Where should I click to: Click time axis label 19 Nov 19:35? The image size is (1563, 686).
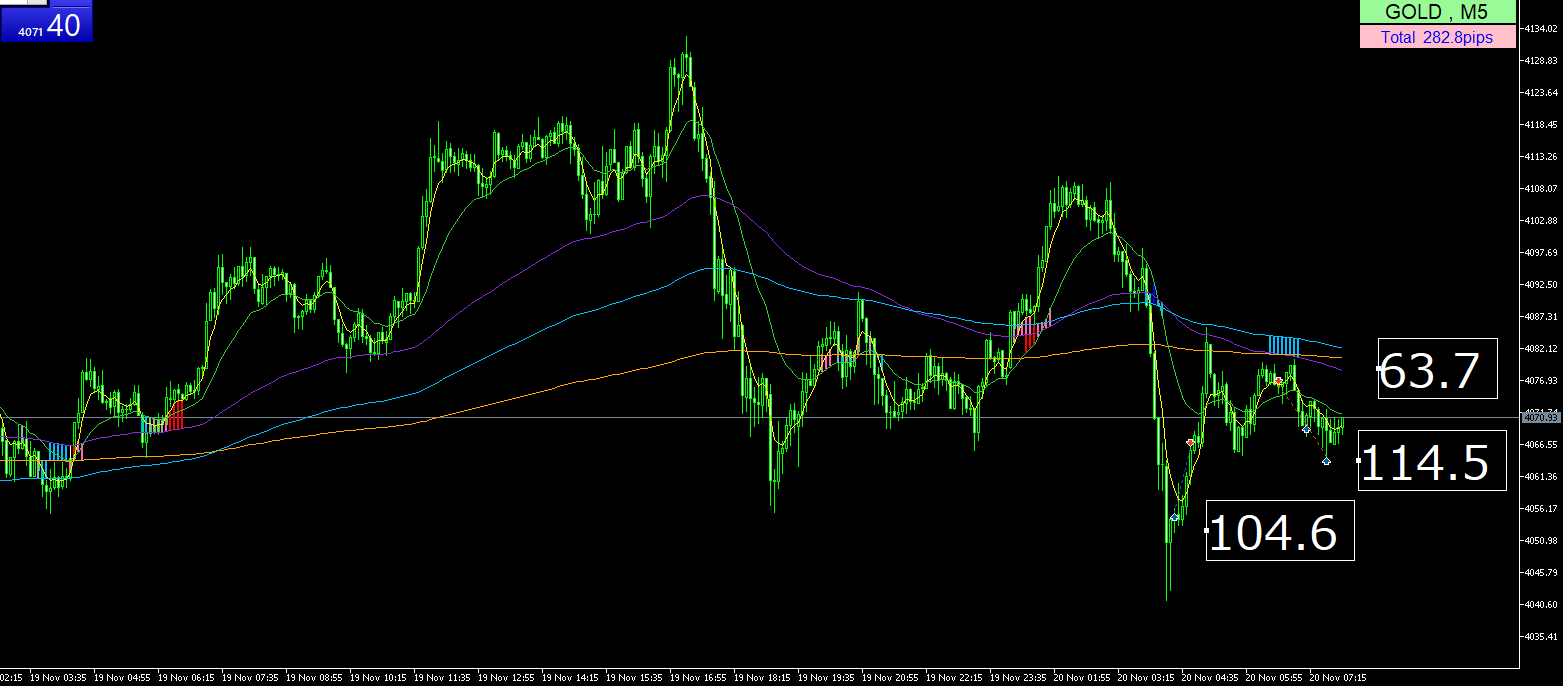coord(826,677)
